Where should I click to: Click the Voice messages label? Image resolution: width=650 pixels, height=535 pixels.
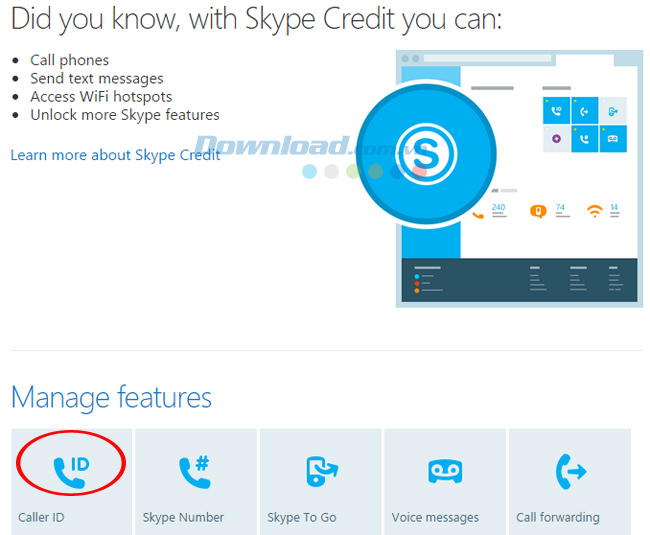[x=435, y=518]
